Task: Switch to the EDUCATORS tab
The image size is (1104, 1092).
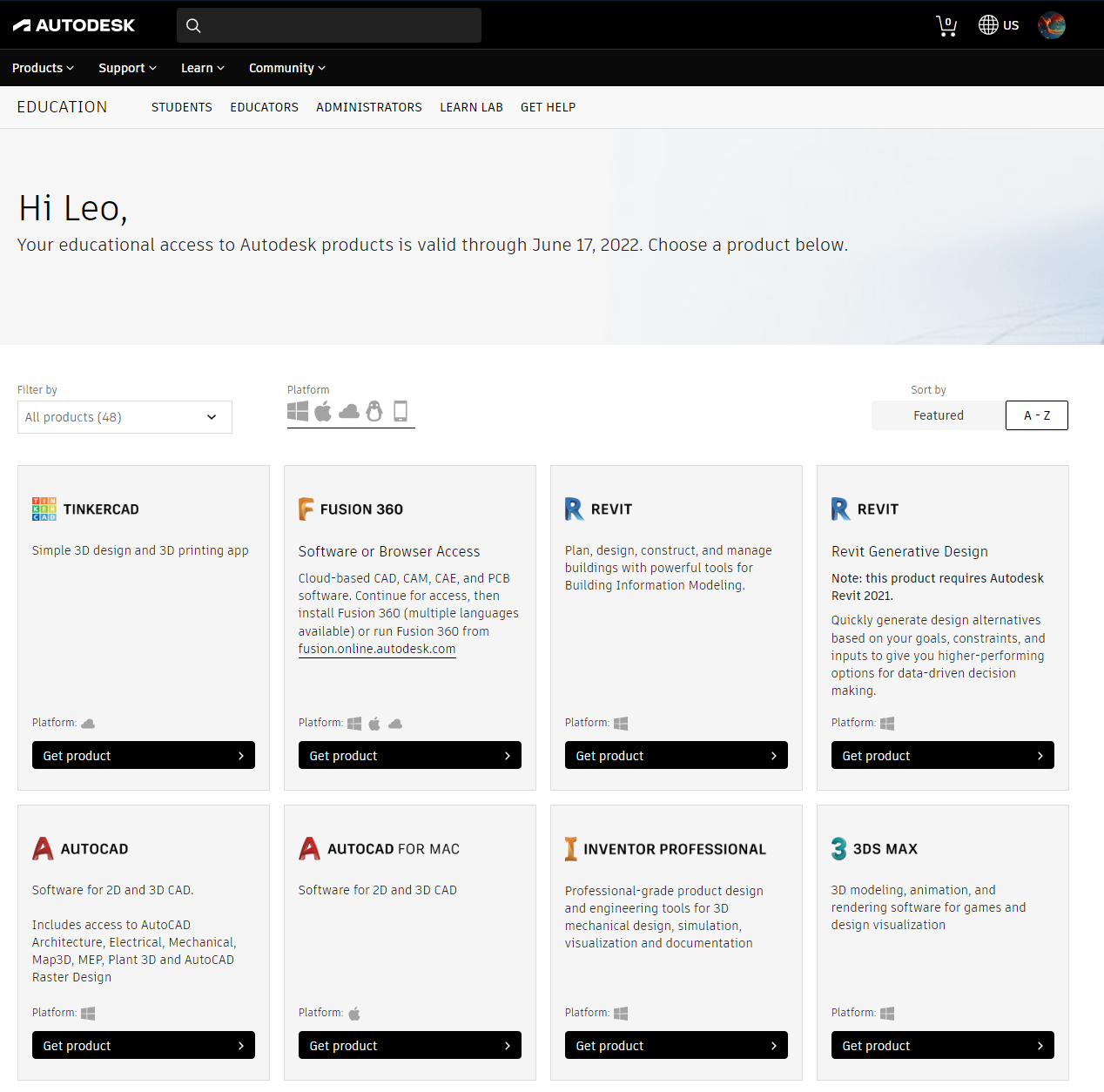Action: [x=264, y=107]
